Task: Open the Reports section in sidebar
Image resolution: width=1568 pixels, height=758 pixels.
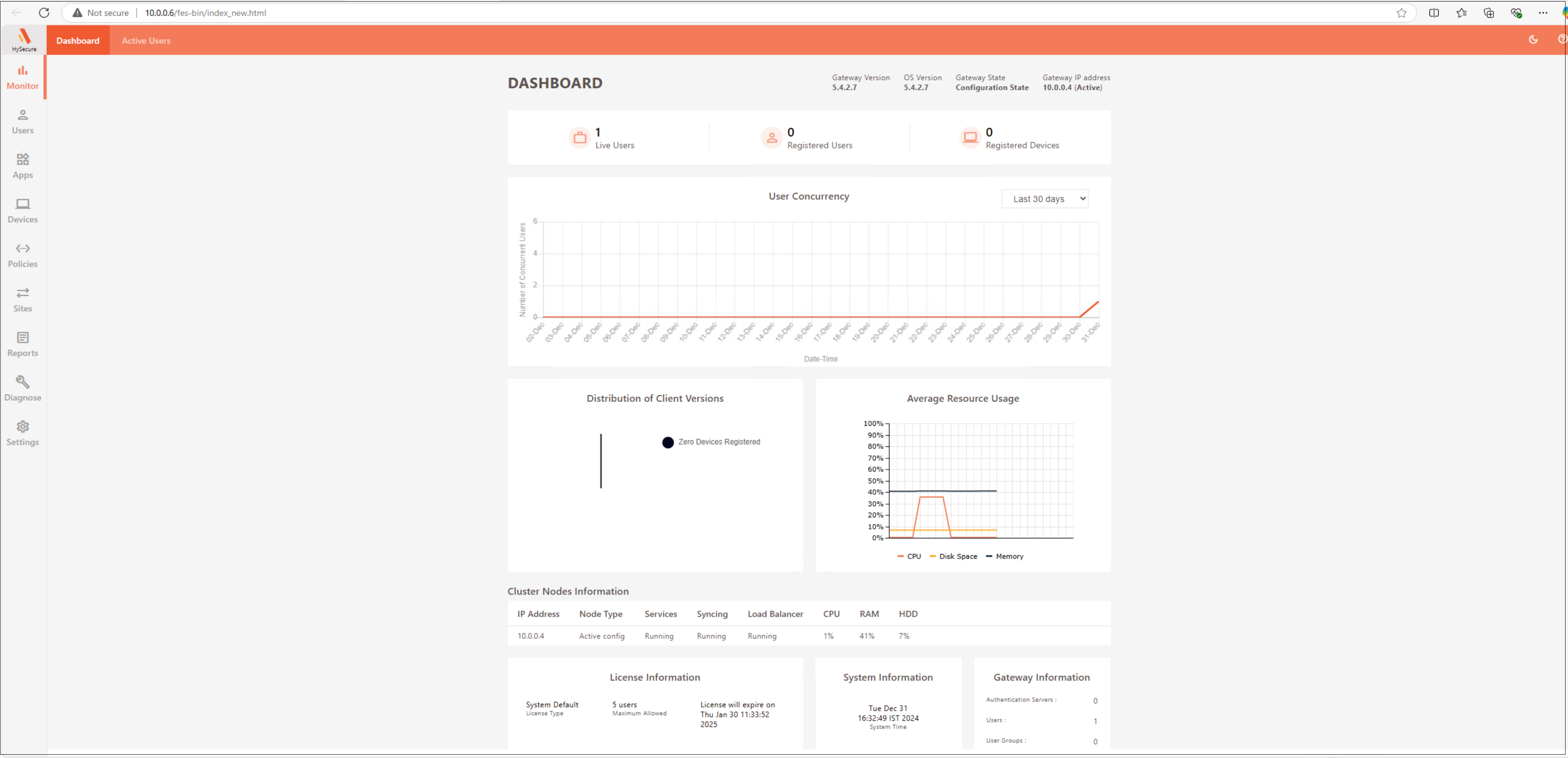Action: pos(23,344)
